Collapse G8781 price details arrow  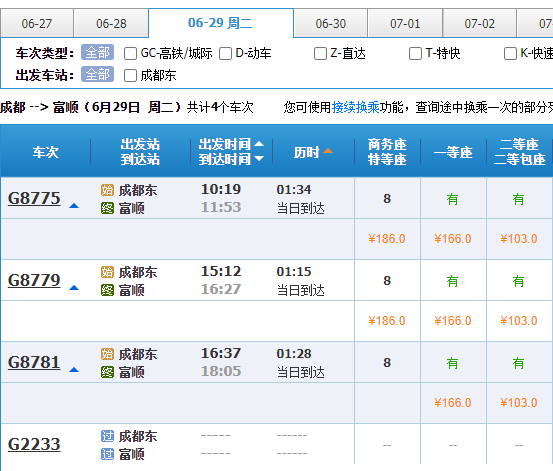coord(74,370)
